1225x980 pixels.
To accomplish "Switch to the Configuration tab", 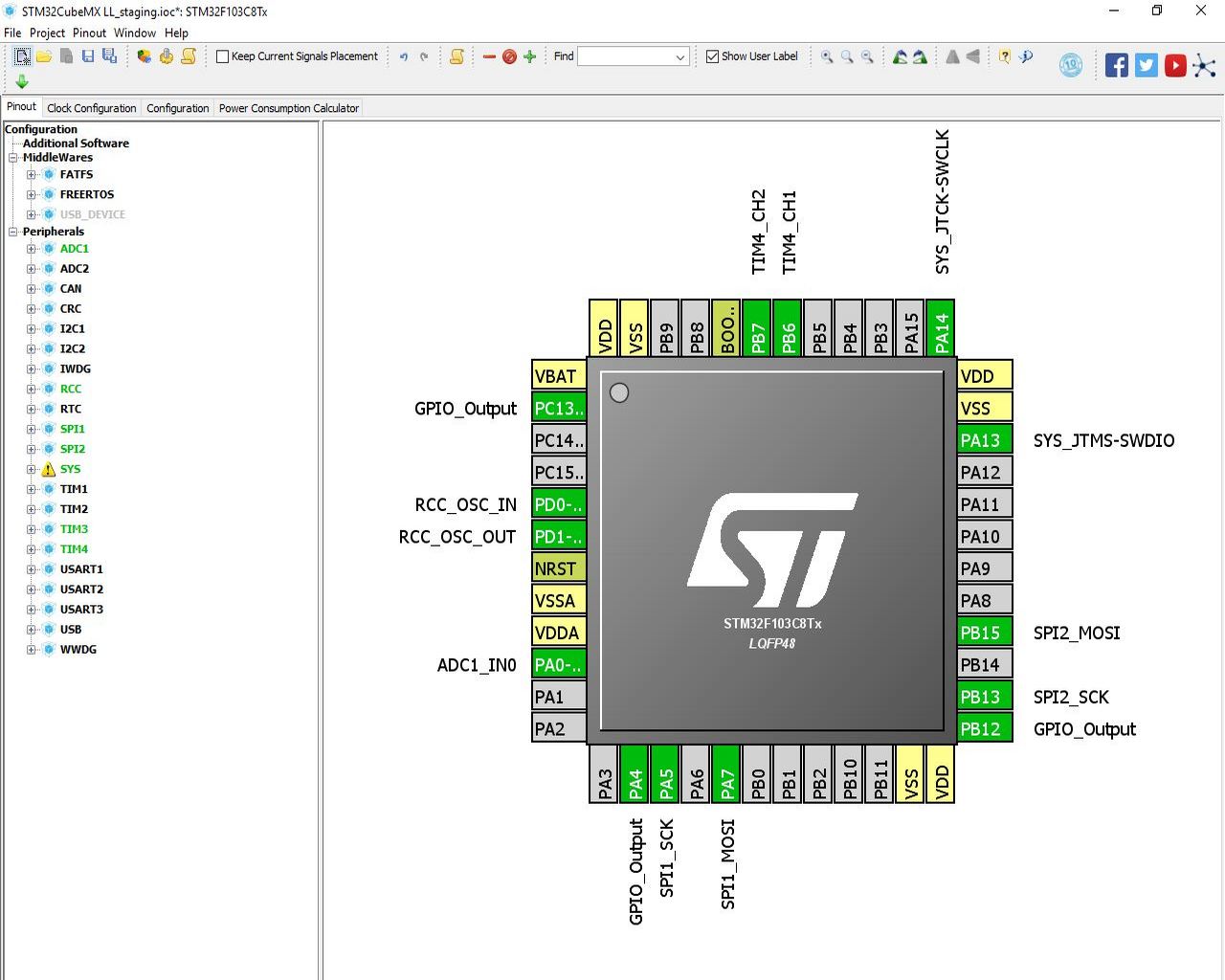I will pyautogui.click(x=178, y=108).
